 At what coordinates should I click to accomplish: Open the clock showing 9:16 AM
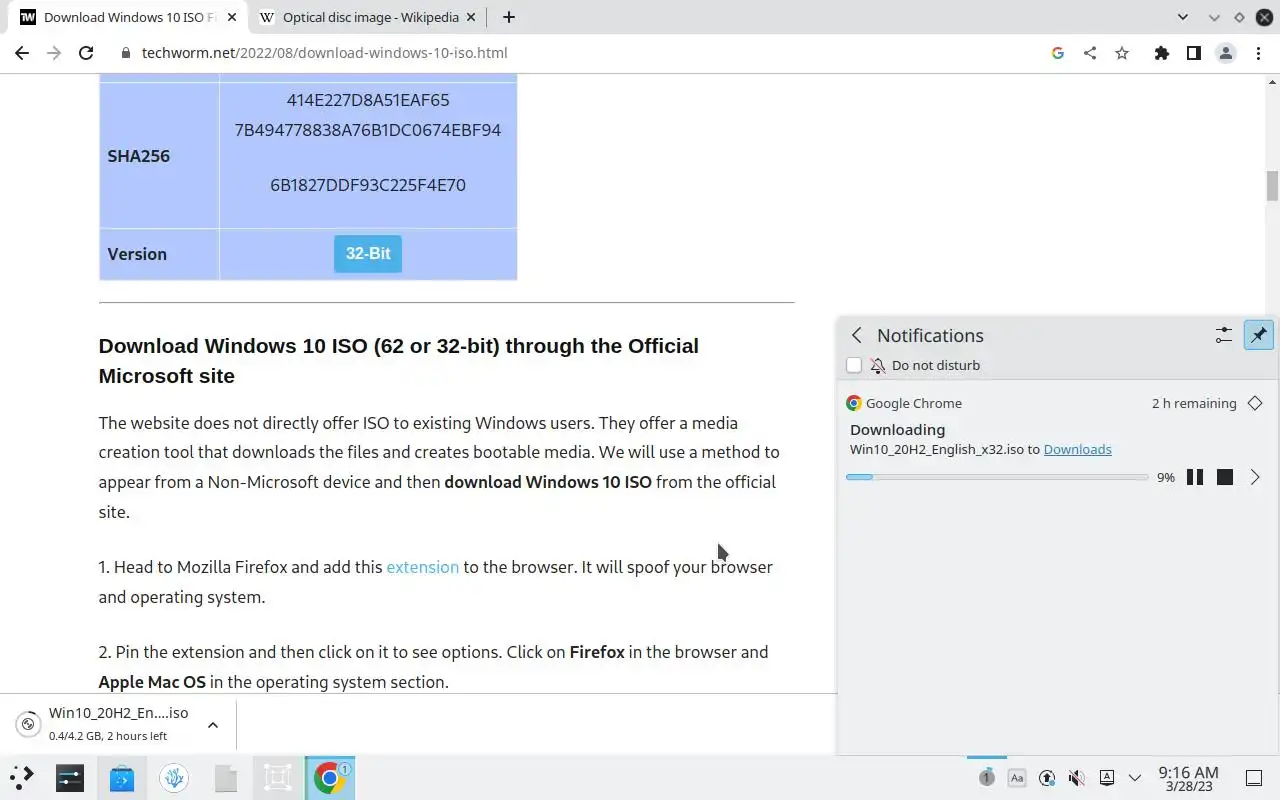coord(1188,778)
